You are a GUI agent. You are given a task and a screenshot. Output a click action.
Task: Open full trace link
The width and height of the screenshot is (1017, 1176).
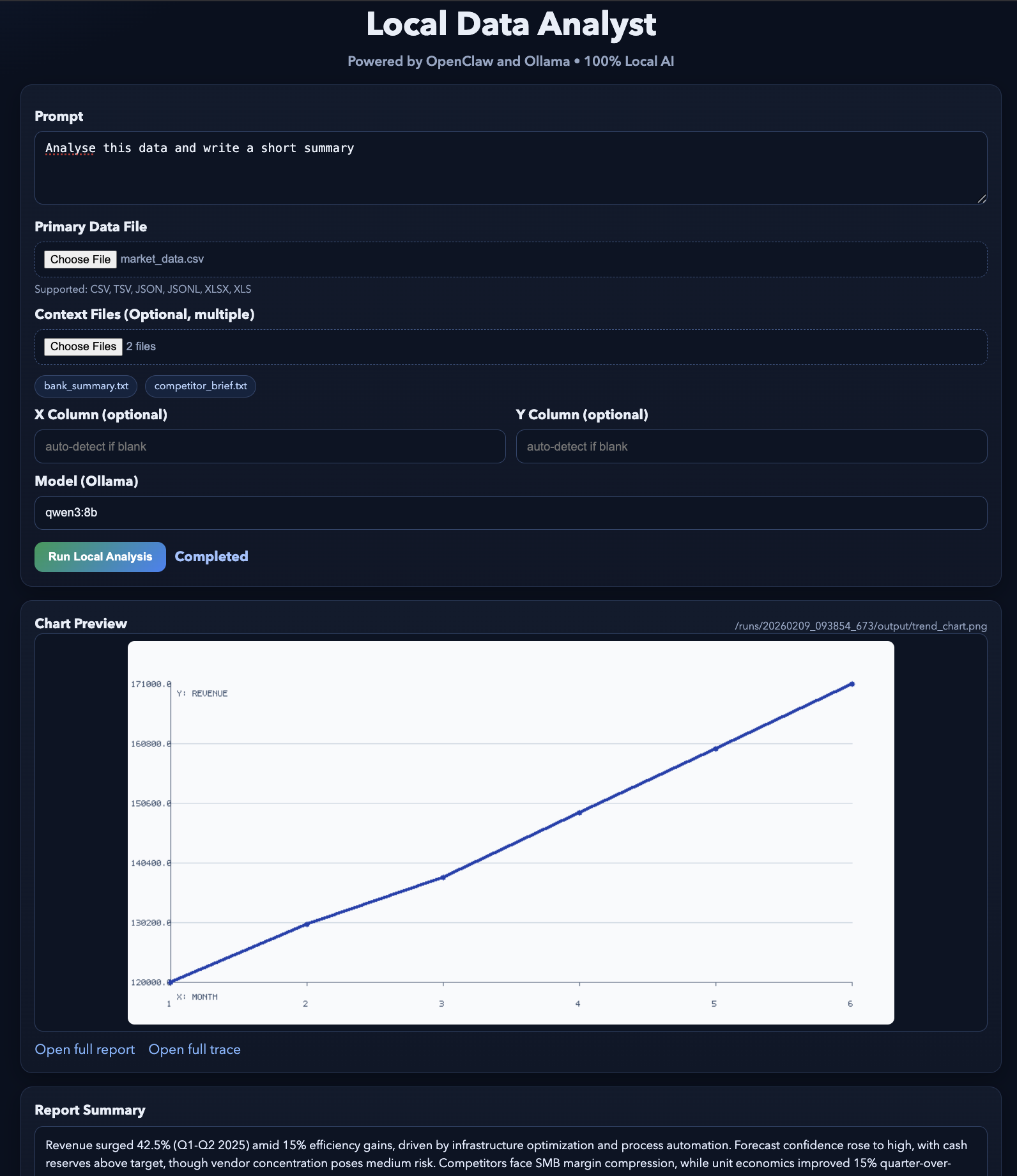pos(195,1049)
